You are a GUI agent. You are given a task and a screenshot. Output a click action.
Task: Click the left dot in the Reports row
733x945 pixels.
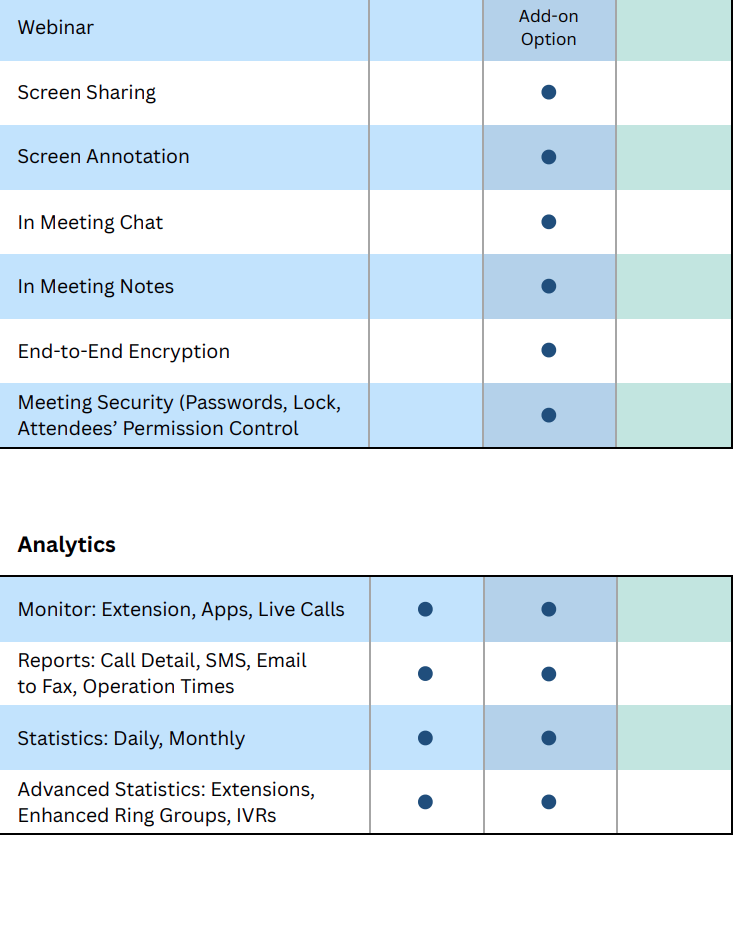(x=425, y=674)
